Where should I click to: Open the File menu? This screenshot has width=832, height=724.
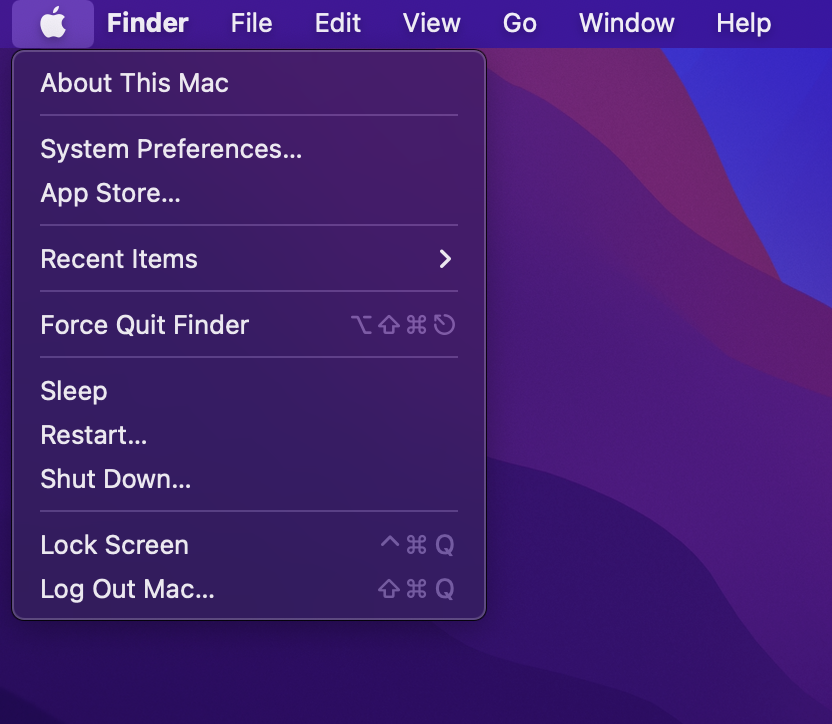coord(250,23)
